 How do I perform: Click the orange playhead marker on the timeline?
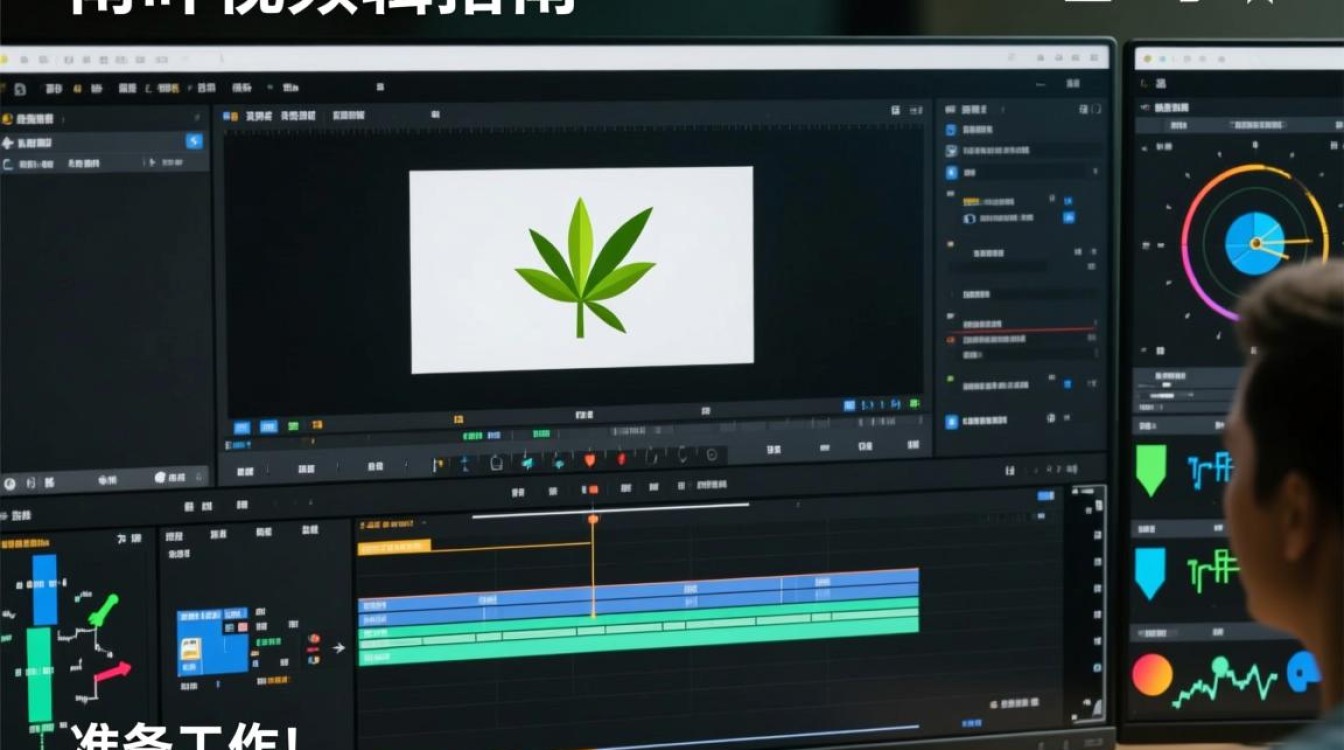(x=593, y=519)
